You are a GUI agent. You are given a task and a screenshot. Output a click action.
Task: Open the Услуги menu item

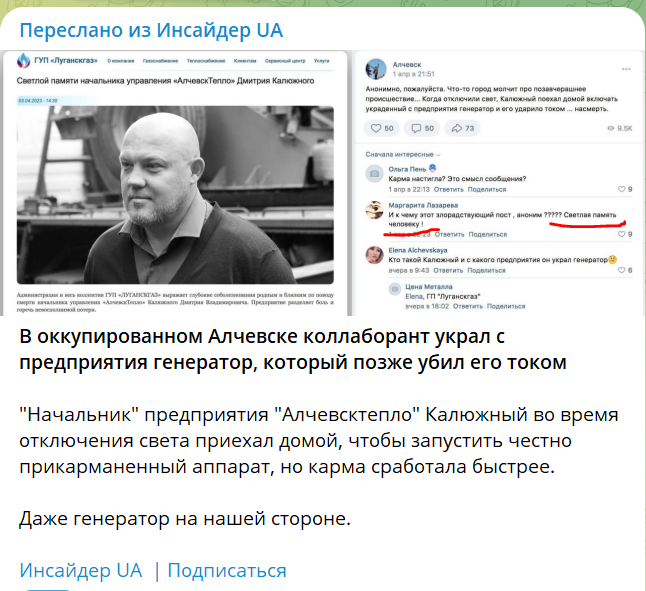point(321,61)
